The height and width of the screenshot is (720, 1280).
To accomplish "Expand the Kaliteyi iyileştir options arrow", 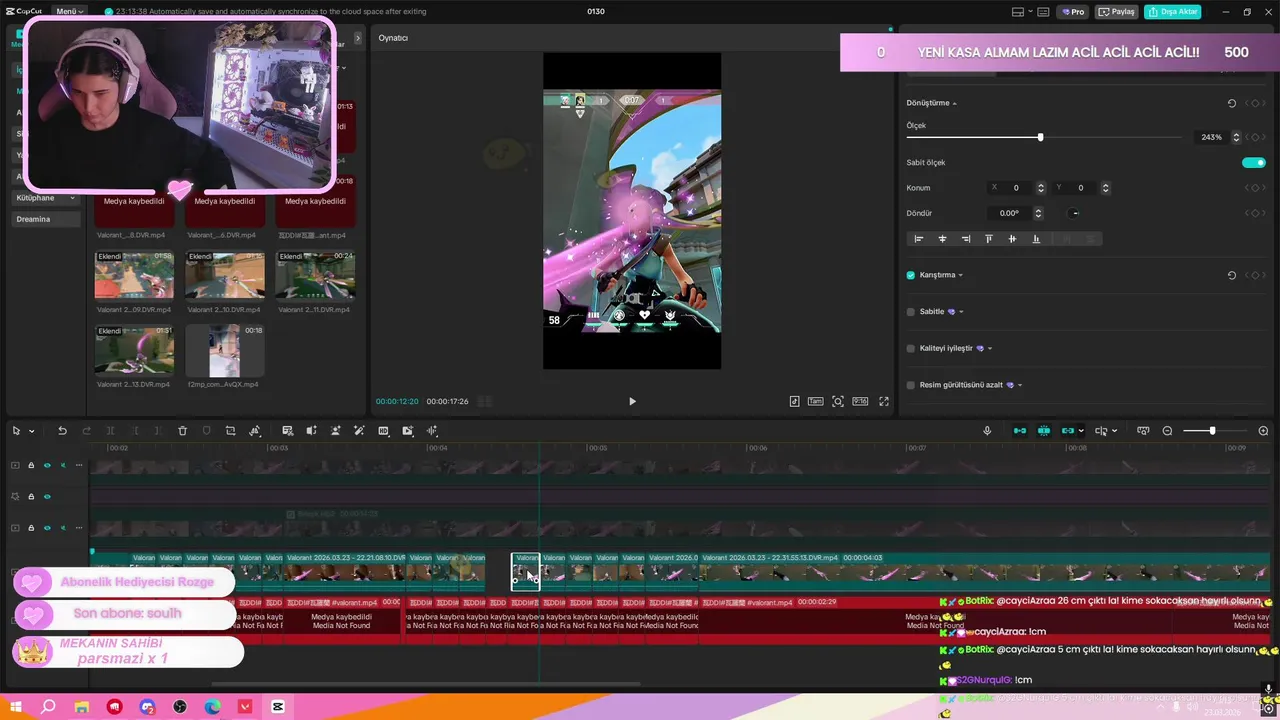I will click(x=990, y=348).
